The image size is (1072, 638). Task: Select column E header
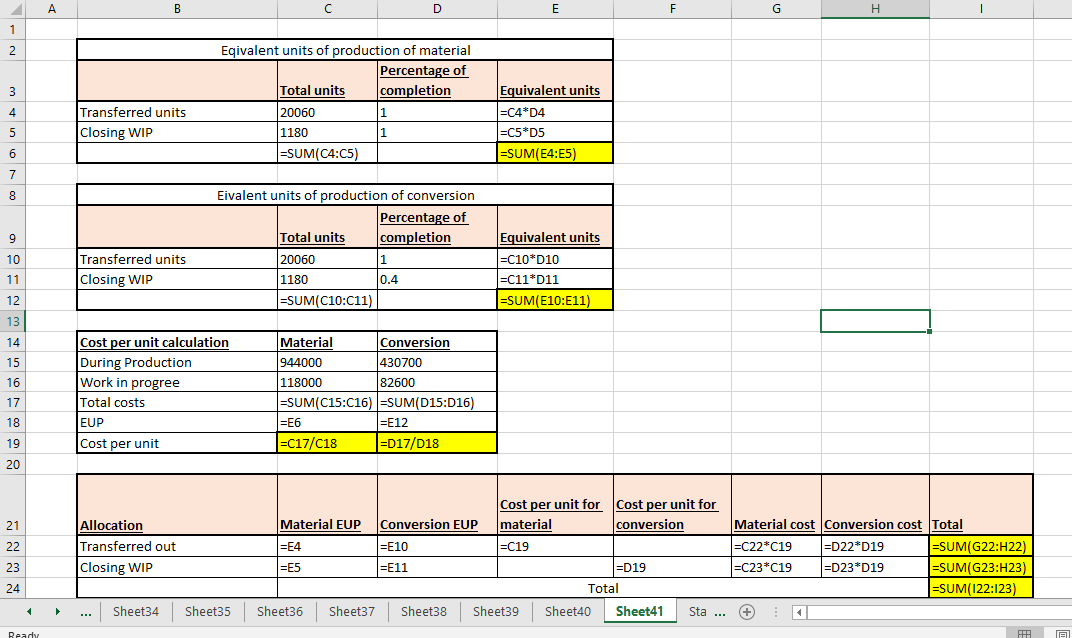[555, 9]
